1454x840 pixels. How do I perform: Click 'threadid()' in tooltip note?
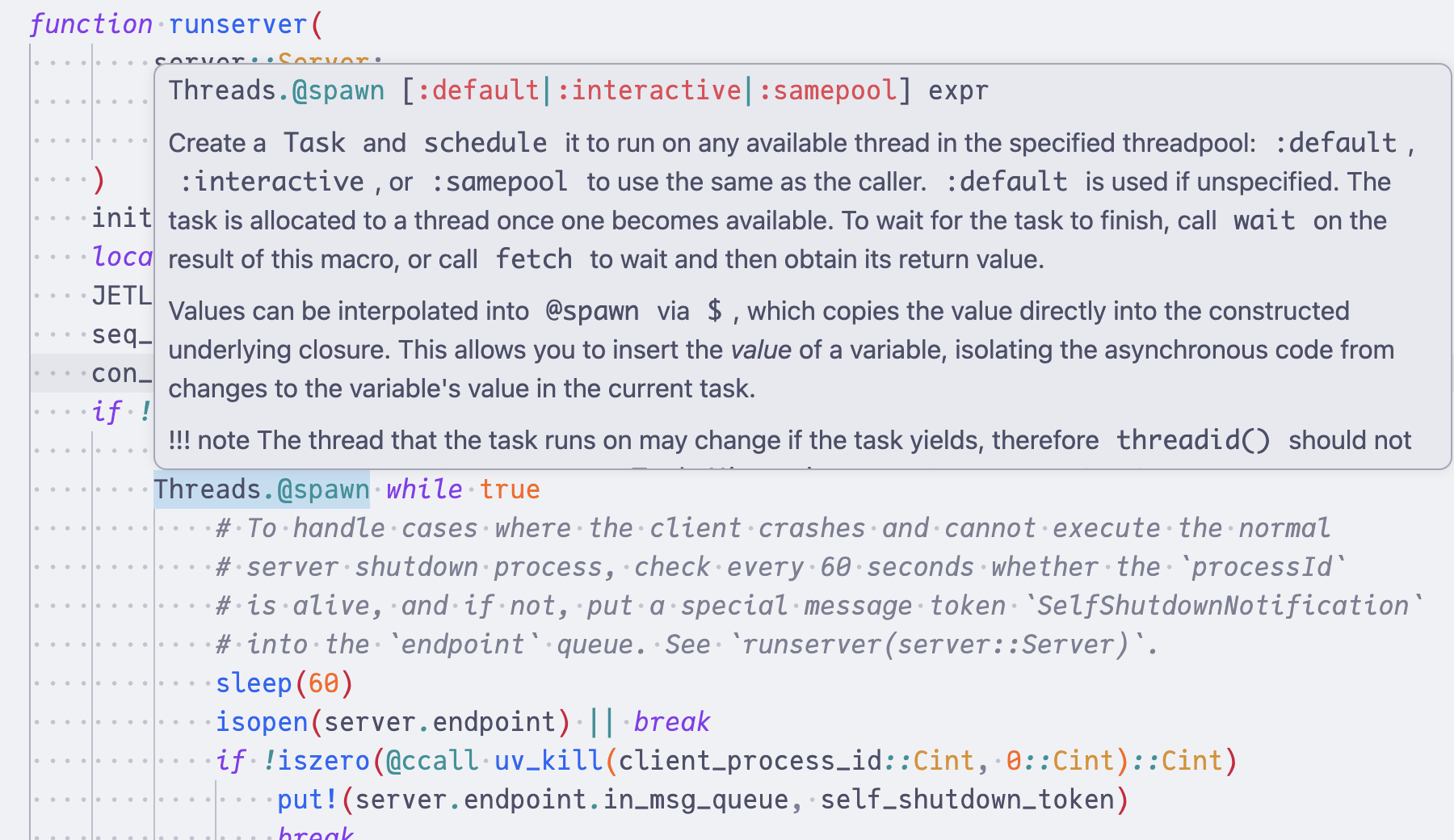point(1193,440)
